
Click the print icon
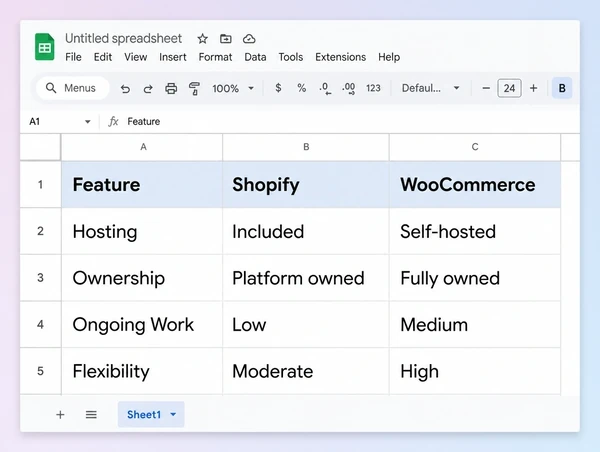pyautogui.click(x=171, y=88)
